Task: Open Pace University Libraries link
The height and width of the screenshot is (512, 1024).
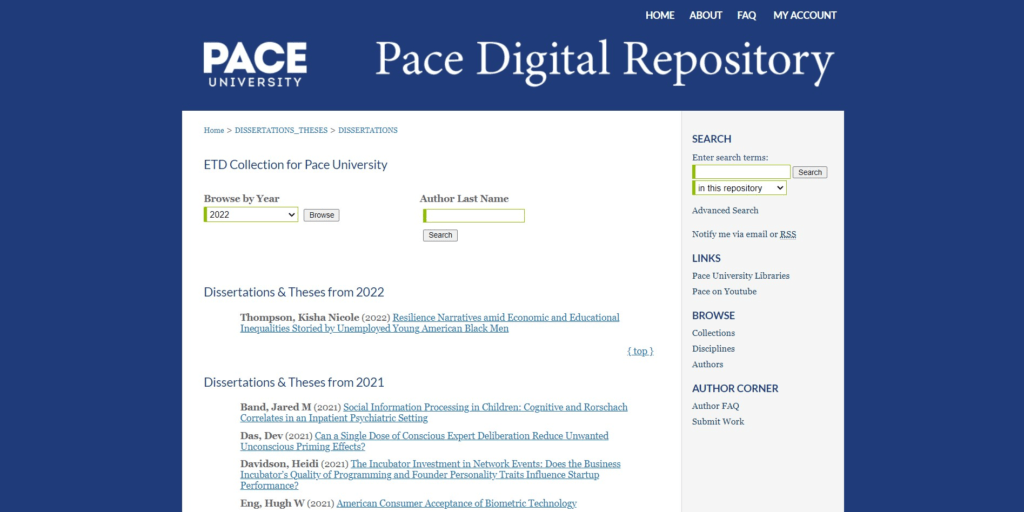Action: (x=741, y=276)
